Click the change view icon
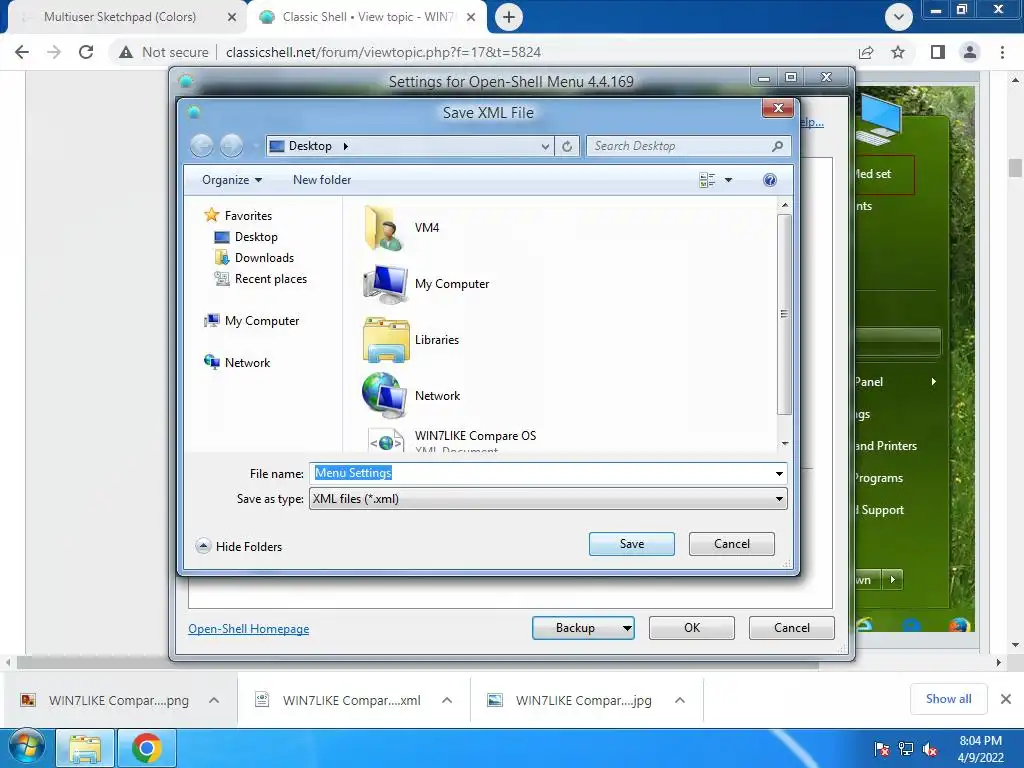Image resolution: width=1024 pixels, height=768 pixels. (707, 180)
